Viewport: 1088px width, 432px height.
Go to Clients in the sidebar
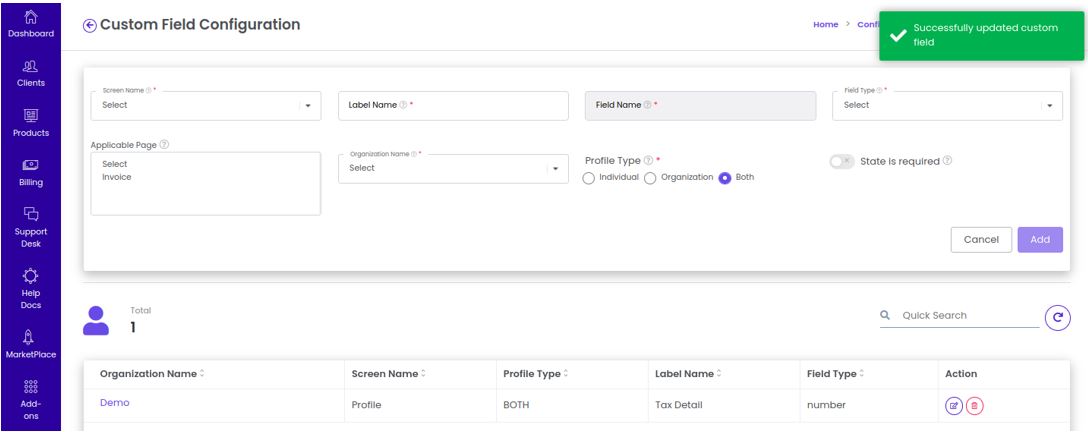click(31, 74)
